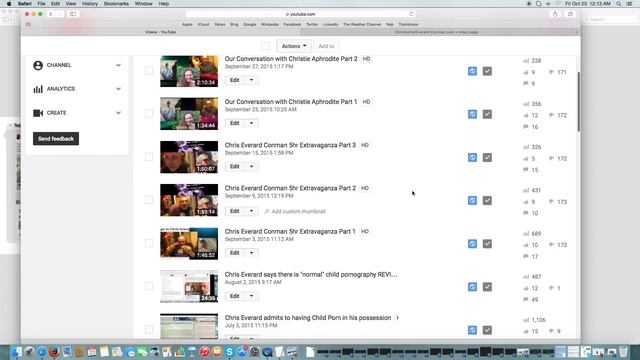This screenshot has width=640, height=360.
Task: Open thumbnail of Extravaganza Part 3
Action: coord(189,157)
